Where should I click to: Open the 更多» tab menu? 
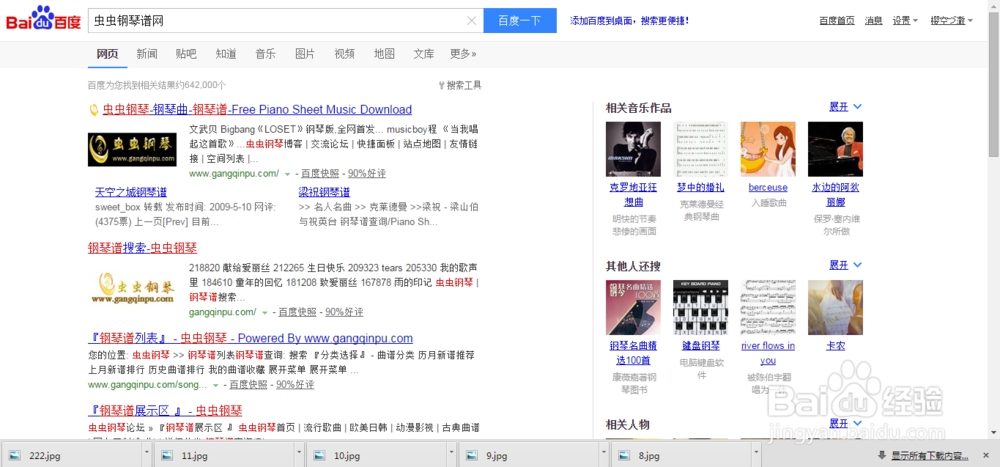(x=463, y=54)
